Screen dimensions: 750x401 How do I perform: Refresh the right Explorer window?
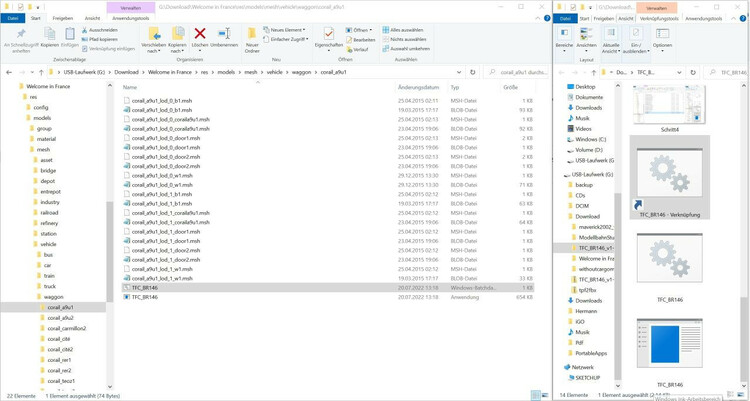pyautogui.click(x=693, y=72)
